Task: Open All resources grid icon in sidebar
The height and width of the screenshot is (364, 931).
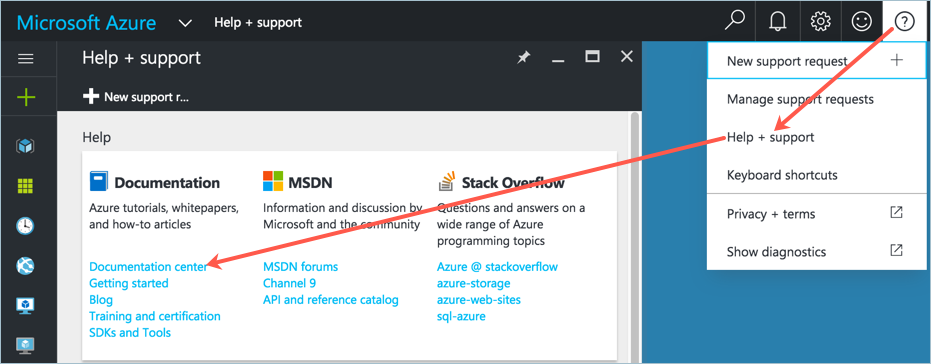Action: click(x=26, y=186)
